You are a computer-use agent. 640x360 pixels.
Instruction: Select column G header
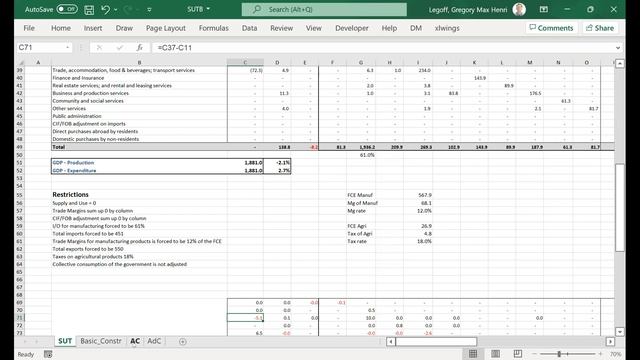[x=361, y=62]
